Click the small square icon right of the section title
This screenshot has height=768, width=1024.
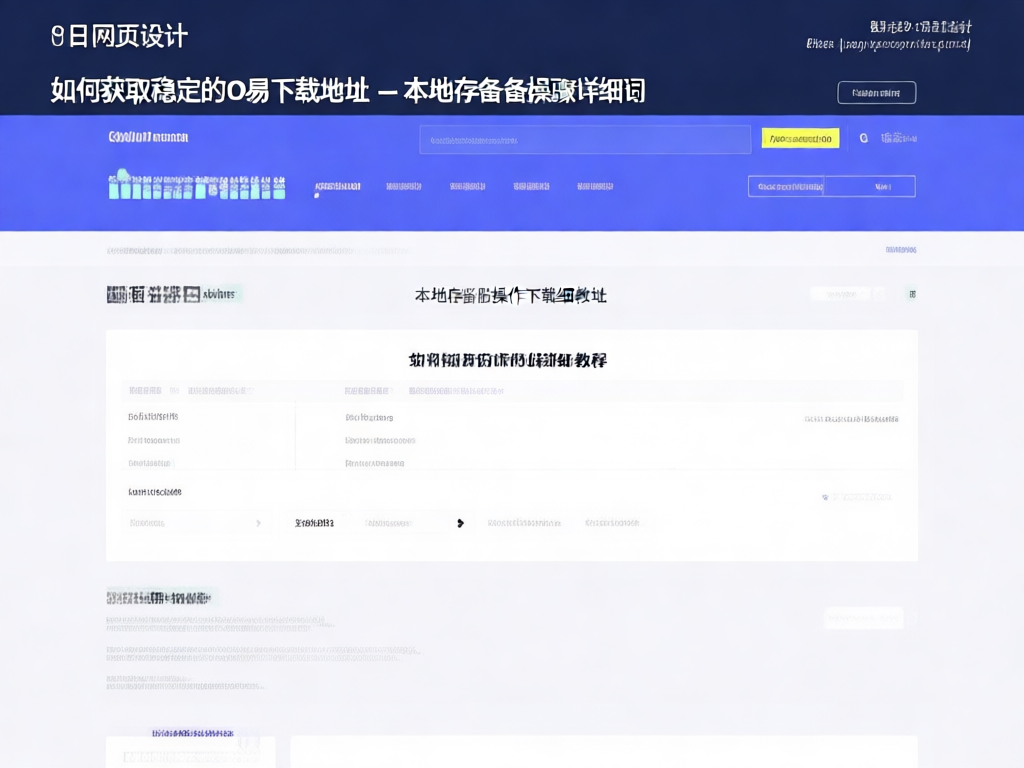911,294
